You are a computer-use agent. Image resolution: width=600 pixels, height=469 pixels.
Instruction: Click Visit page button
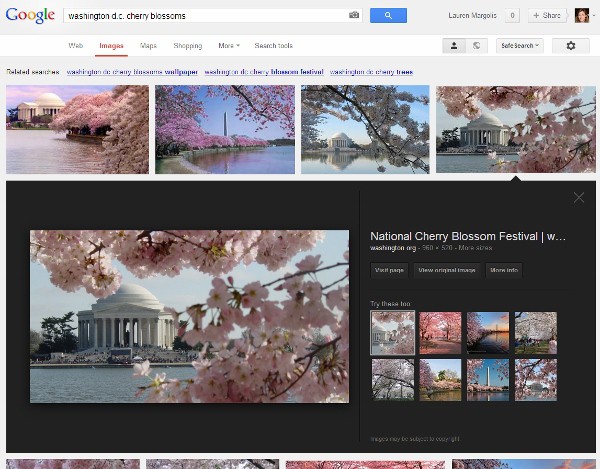click(389, 270)
